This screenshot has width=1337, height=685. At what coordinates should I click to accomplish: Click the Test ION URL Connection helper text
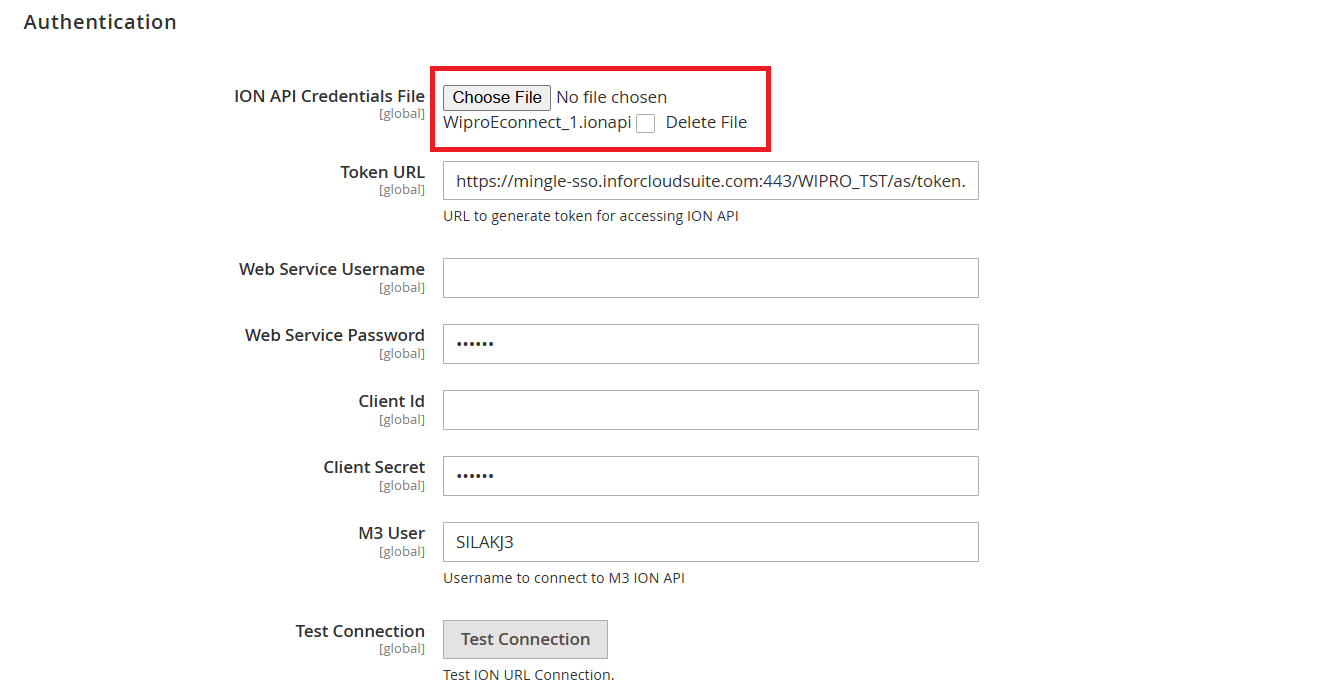click(x=529, y=675)
